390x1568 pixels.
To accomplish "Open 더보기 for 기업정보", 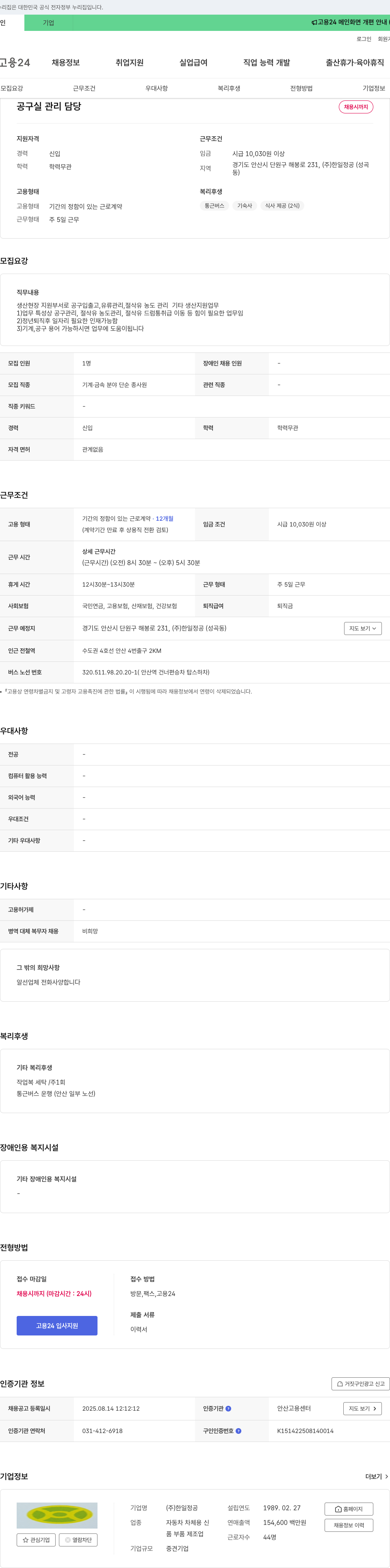I will (x=377, y=1477).
